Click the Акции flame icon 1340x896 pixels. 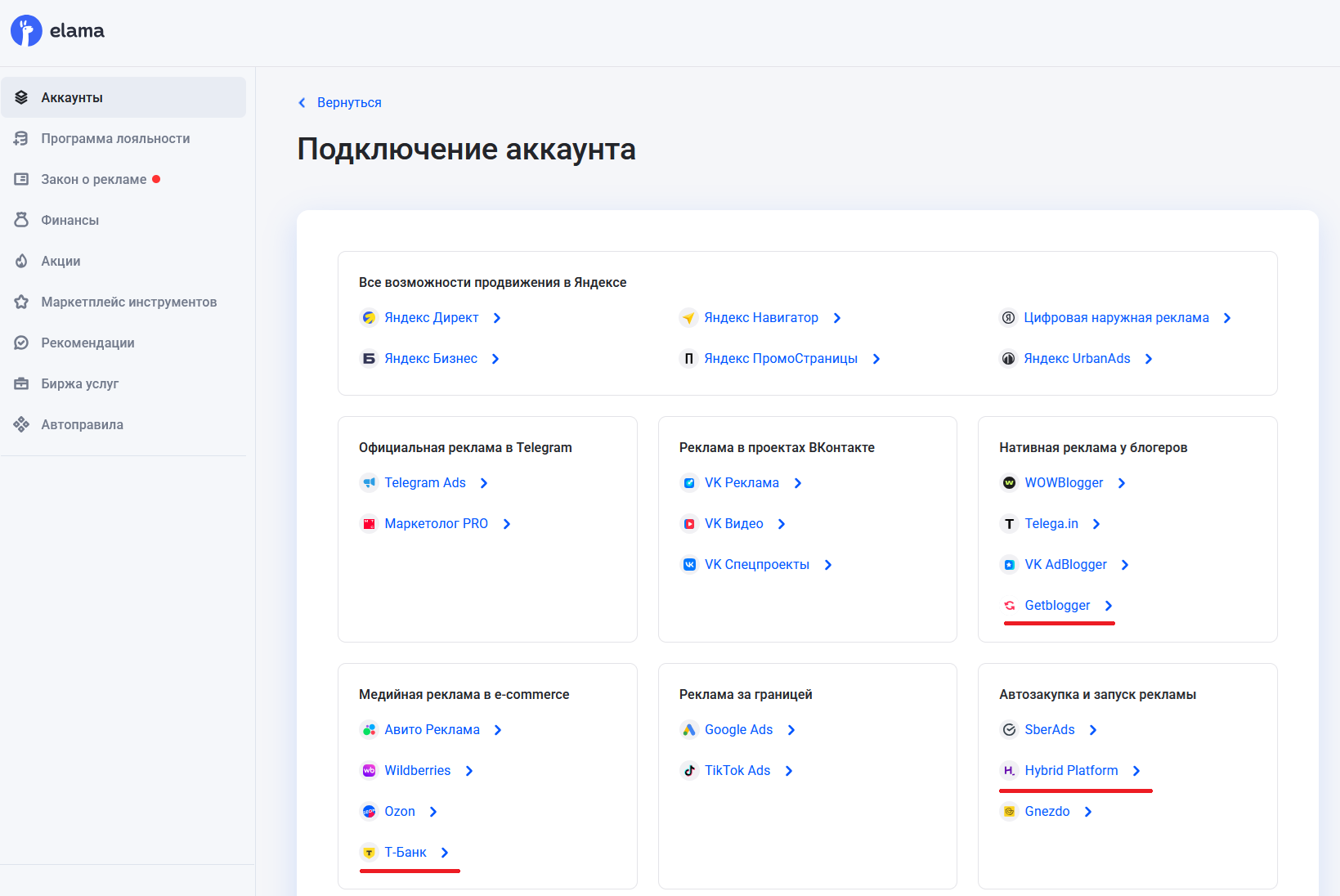point(22,261)
